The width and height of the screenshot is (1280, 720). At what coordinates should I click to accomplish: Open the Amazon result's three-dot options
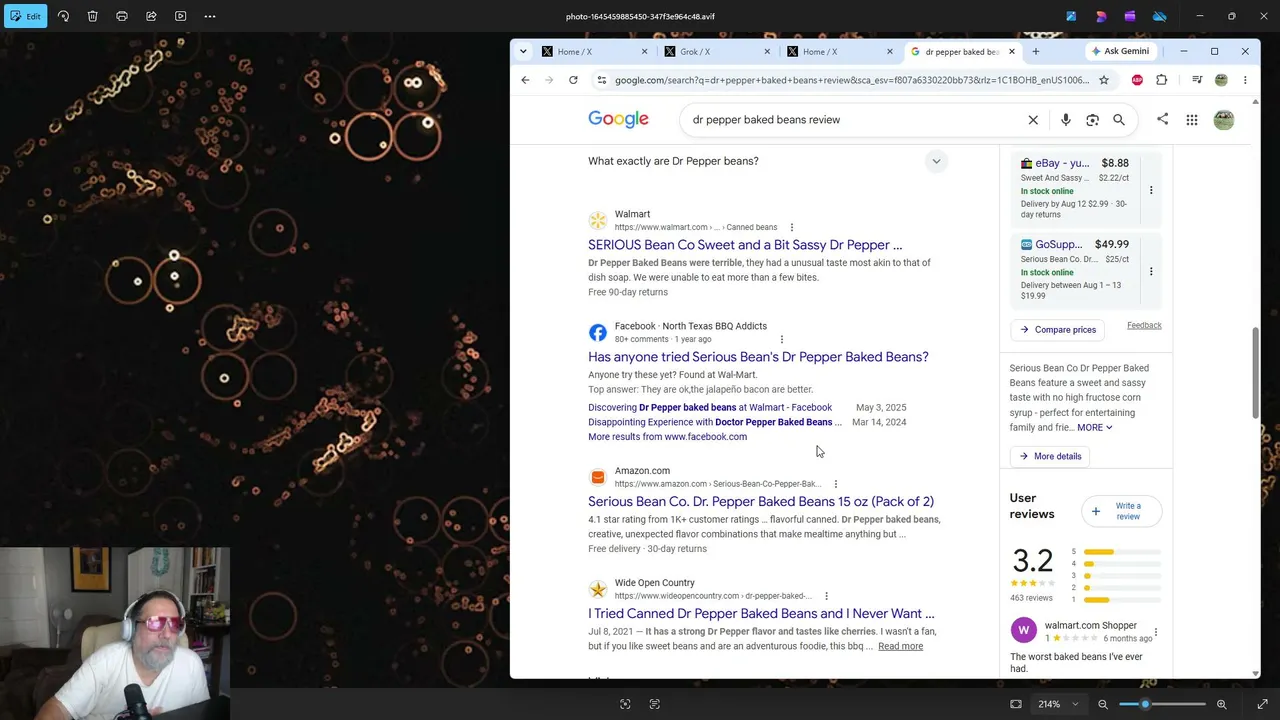[x=835, y=484]
